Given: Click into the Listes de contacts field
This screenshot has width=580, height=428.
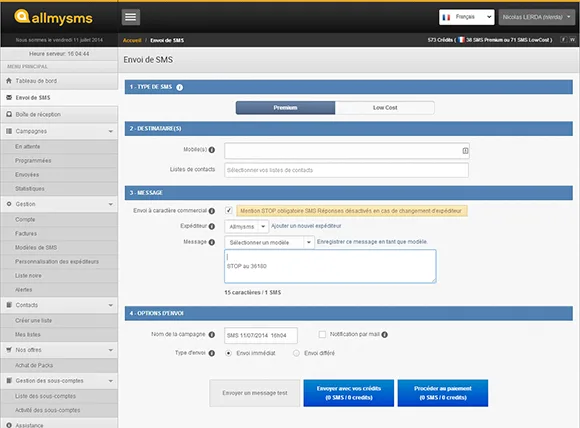Looking at the screenshot, I should point(346,170).
